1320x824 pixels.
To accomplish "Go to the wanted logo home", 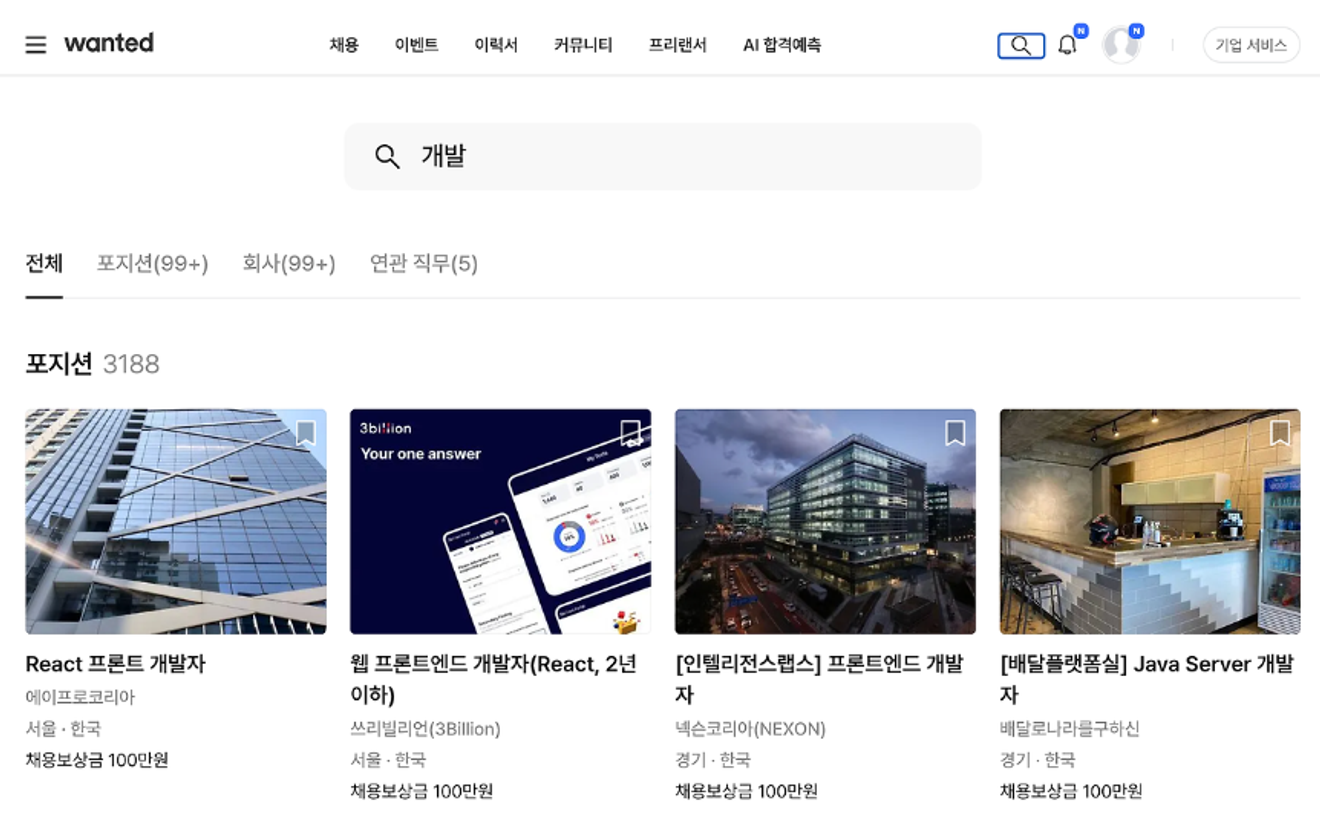I will click(x=109, y=43).
